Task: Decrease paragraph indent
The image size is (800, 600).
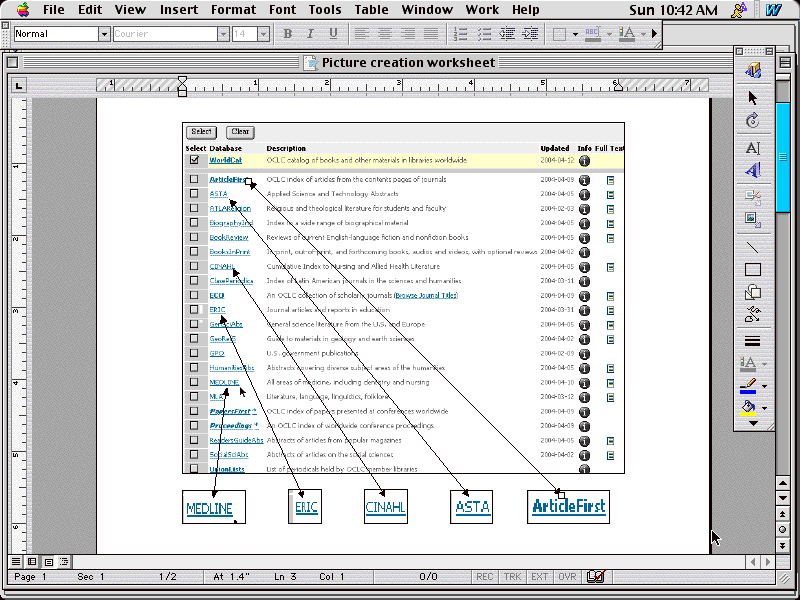Action: [507, 34]
